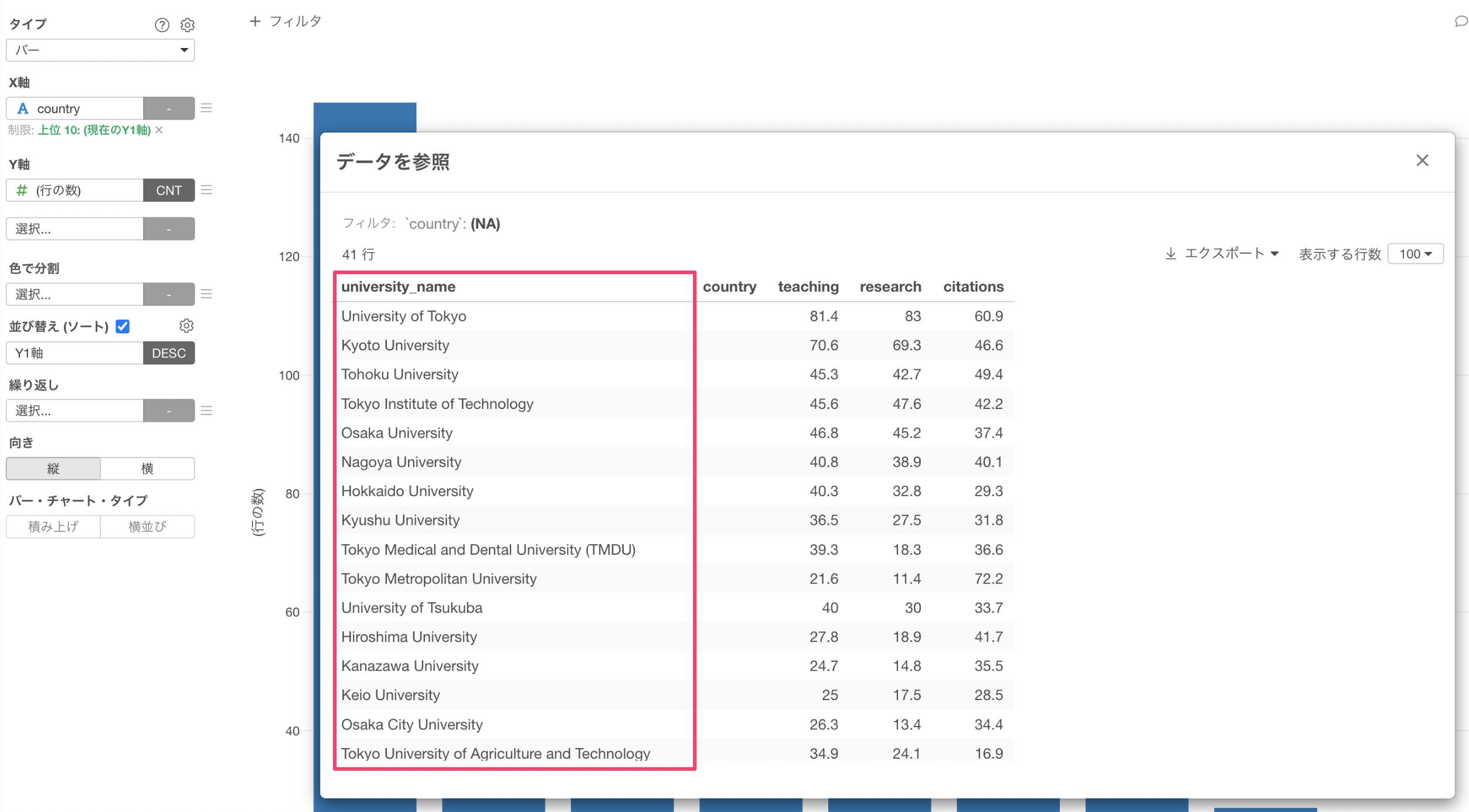The height and width of the screenshot is (812, 1469).
Task: Open comment bubble icon at top right
Action: pyautogui.click(x=1461, y=22)
